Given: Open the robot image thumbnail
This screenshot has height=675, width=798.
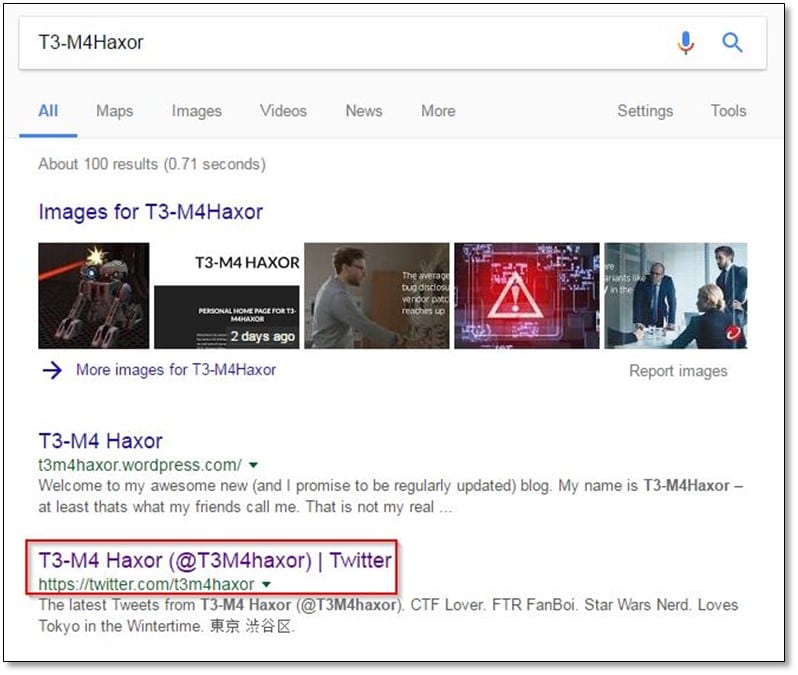Looking at the screenshot, I should [x=93, y=296].
